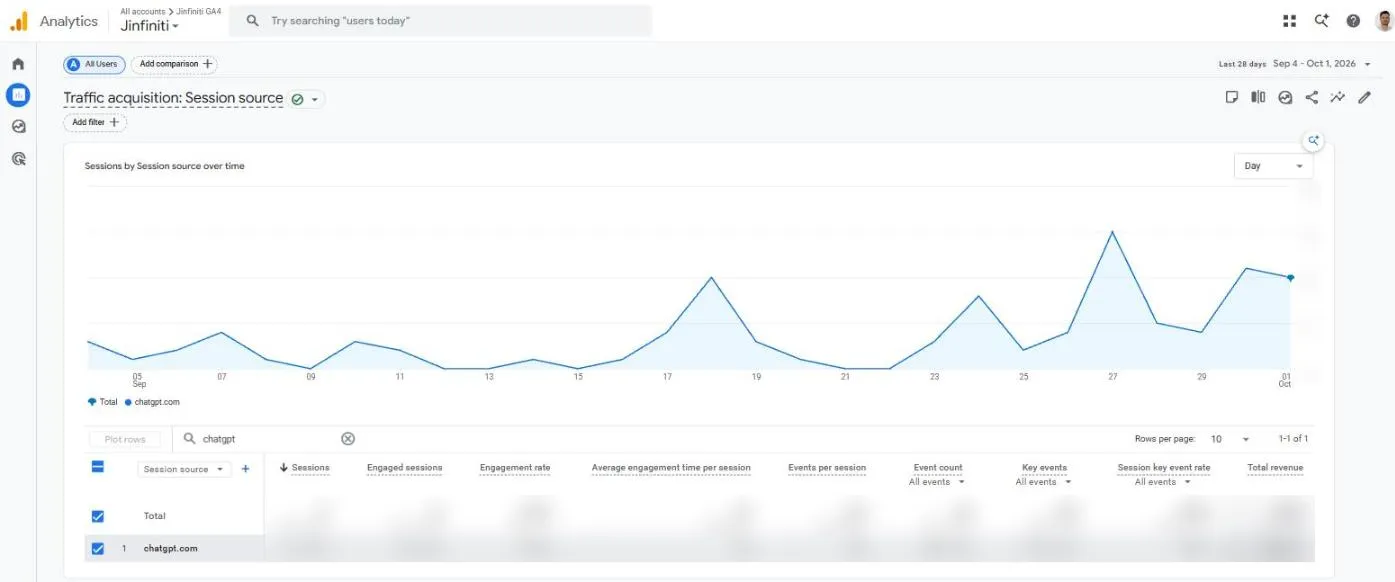Click the Session key event rate column header
This screenshot has width=1395, height=582.
[x=1164, y=467]
